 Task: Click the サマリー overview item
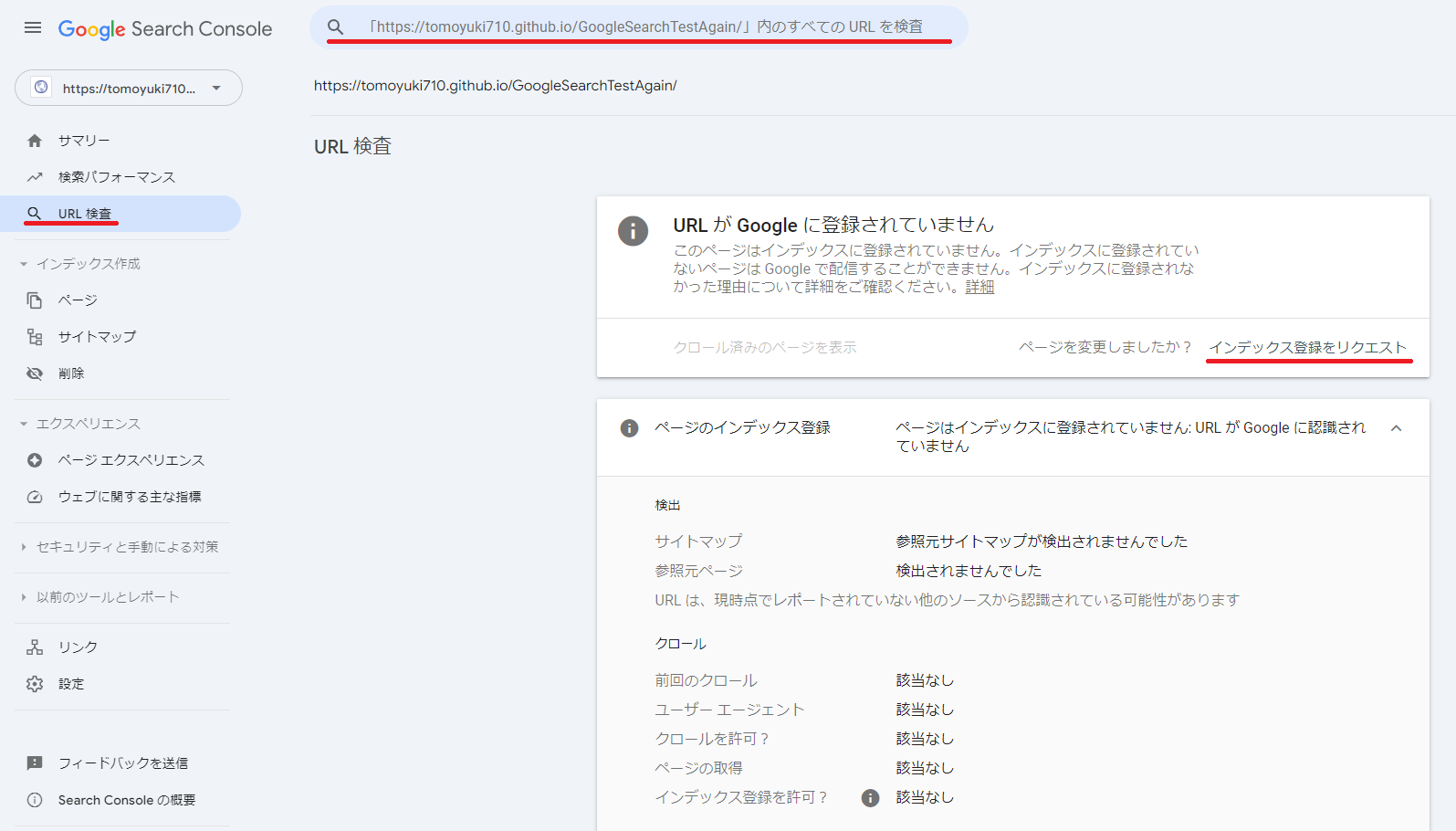click(120, 141)
